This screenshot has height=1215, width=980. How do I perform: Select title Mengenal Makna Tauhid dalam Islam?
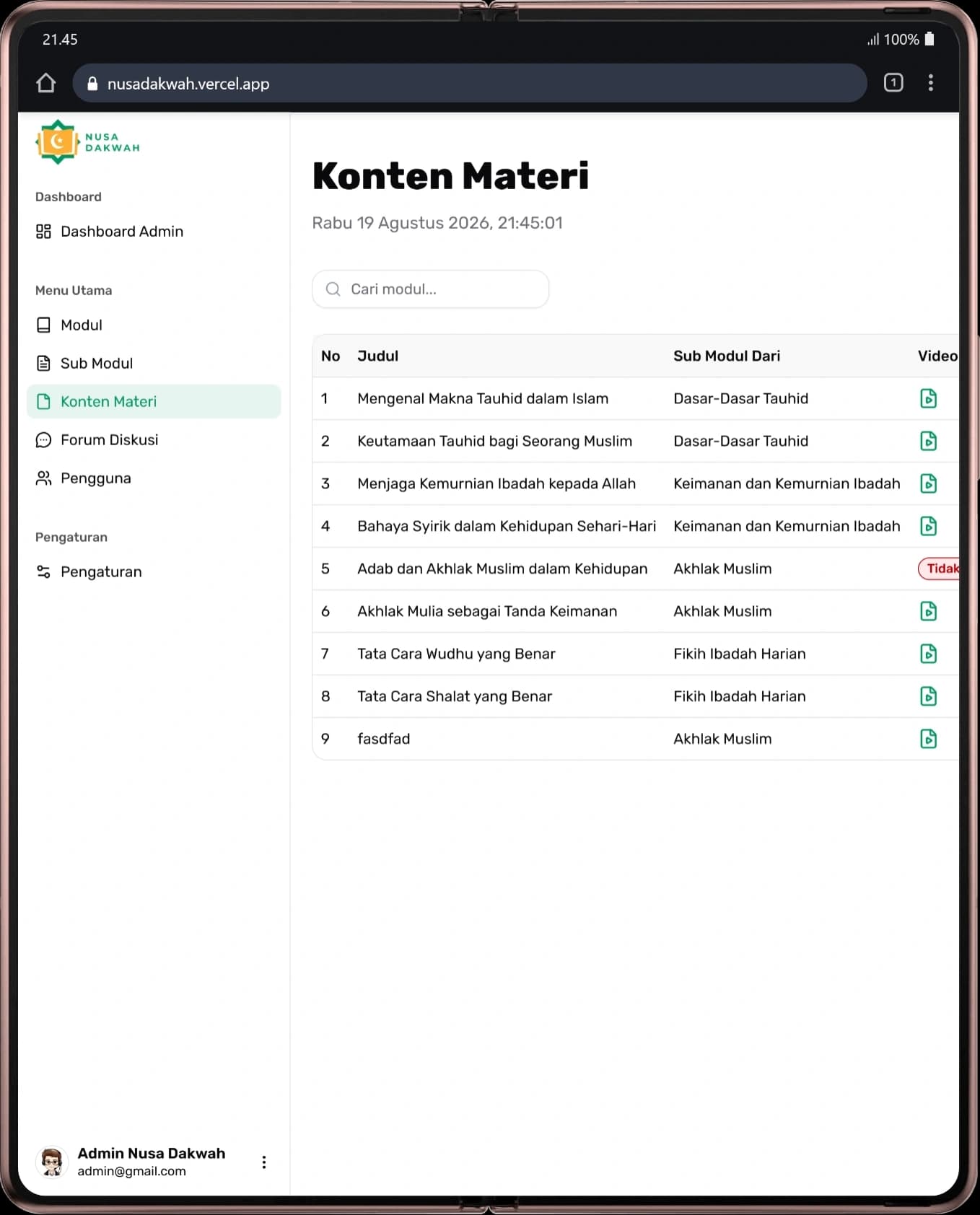click(x=483, y=398)
